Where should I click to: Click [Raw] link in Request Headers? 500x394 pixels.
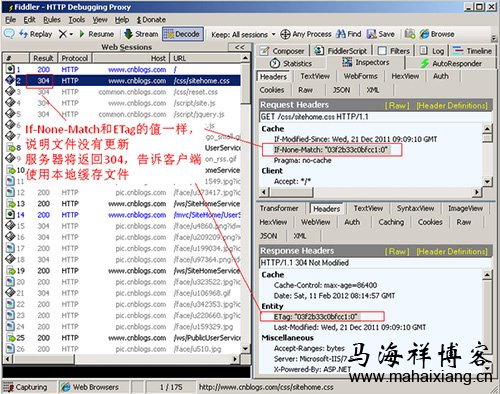pos(397,105)
